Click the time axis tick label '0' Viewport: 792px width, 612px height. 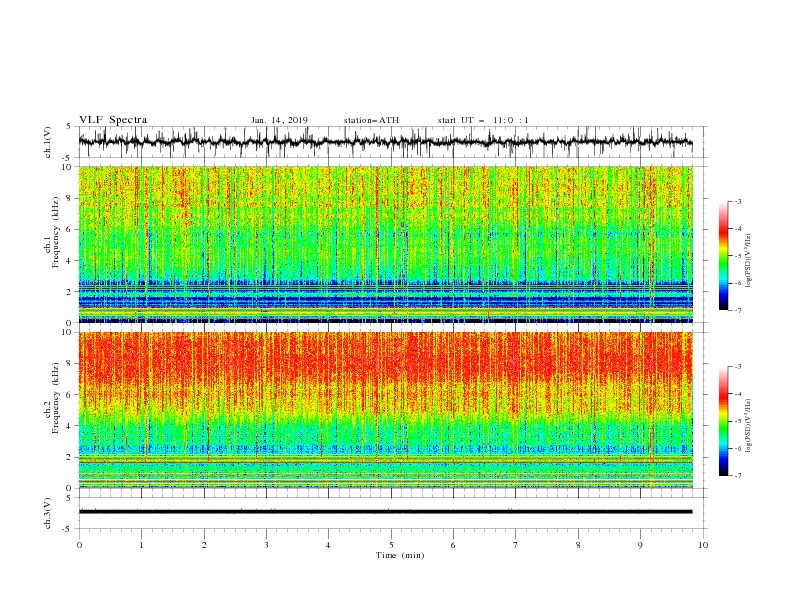[79, 545]
